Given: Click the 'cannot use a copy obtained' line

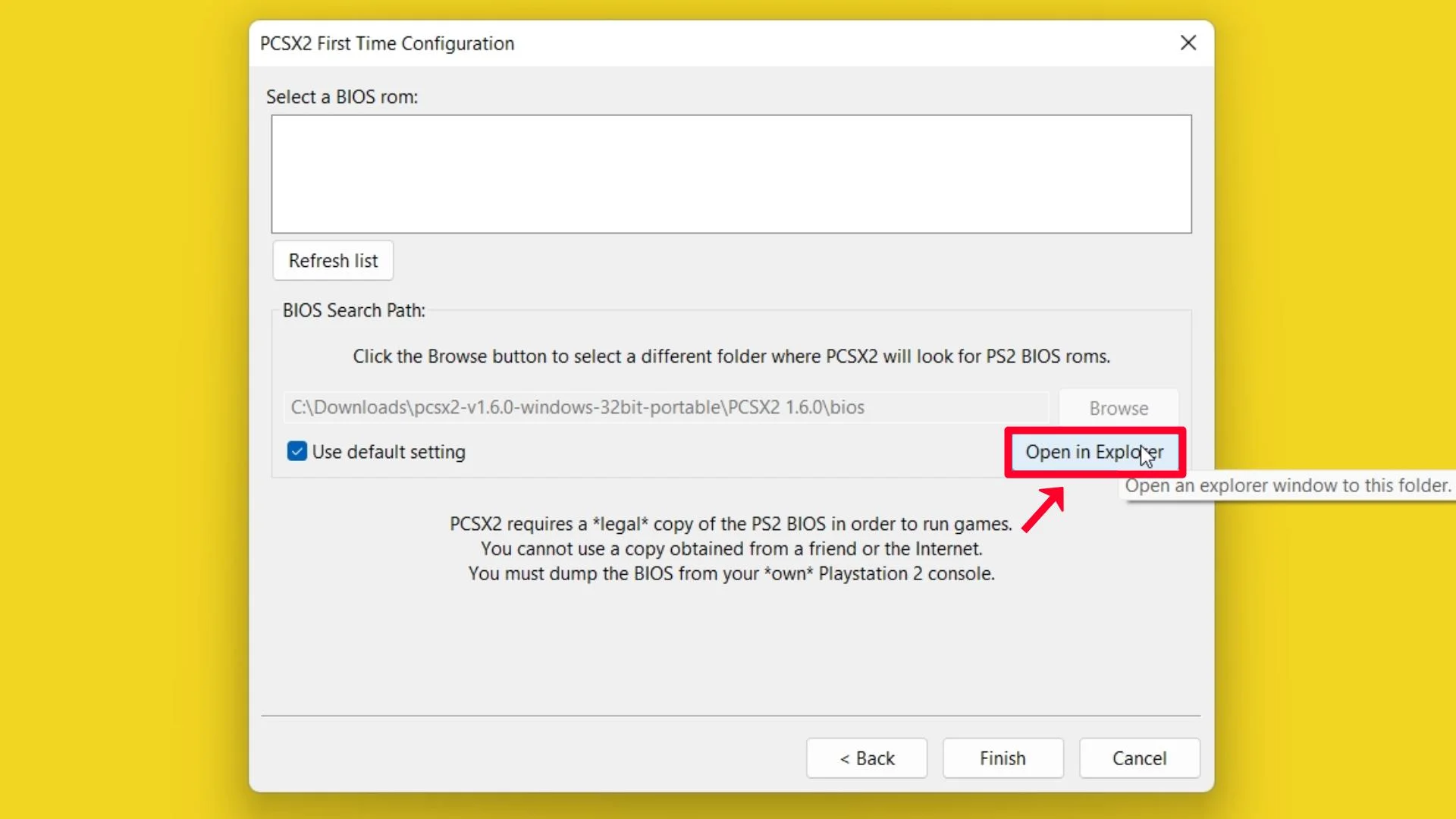Looking at the screenshot, I should (731, 548).
